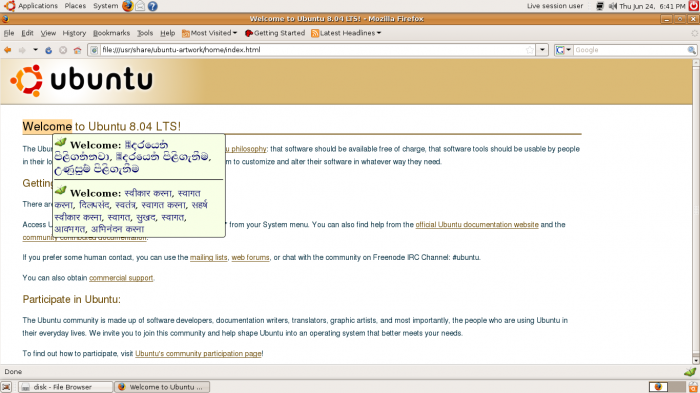The width and height of the screenshot is (700, 393).
Task: Go to home page via house icon
Action: 77,50
